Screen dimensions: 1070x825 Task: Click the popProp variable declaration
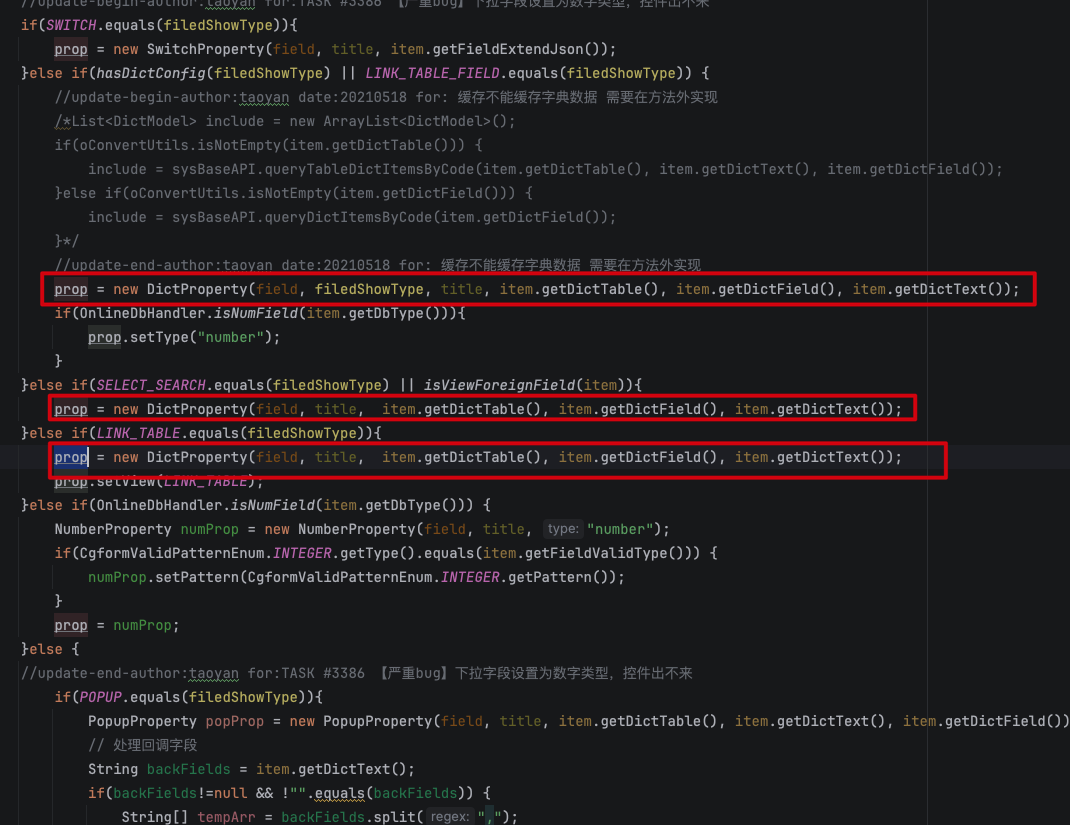(x=235, y=721)
